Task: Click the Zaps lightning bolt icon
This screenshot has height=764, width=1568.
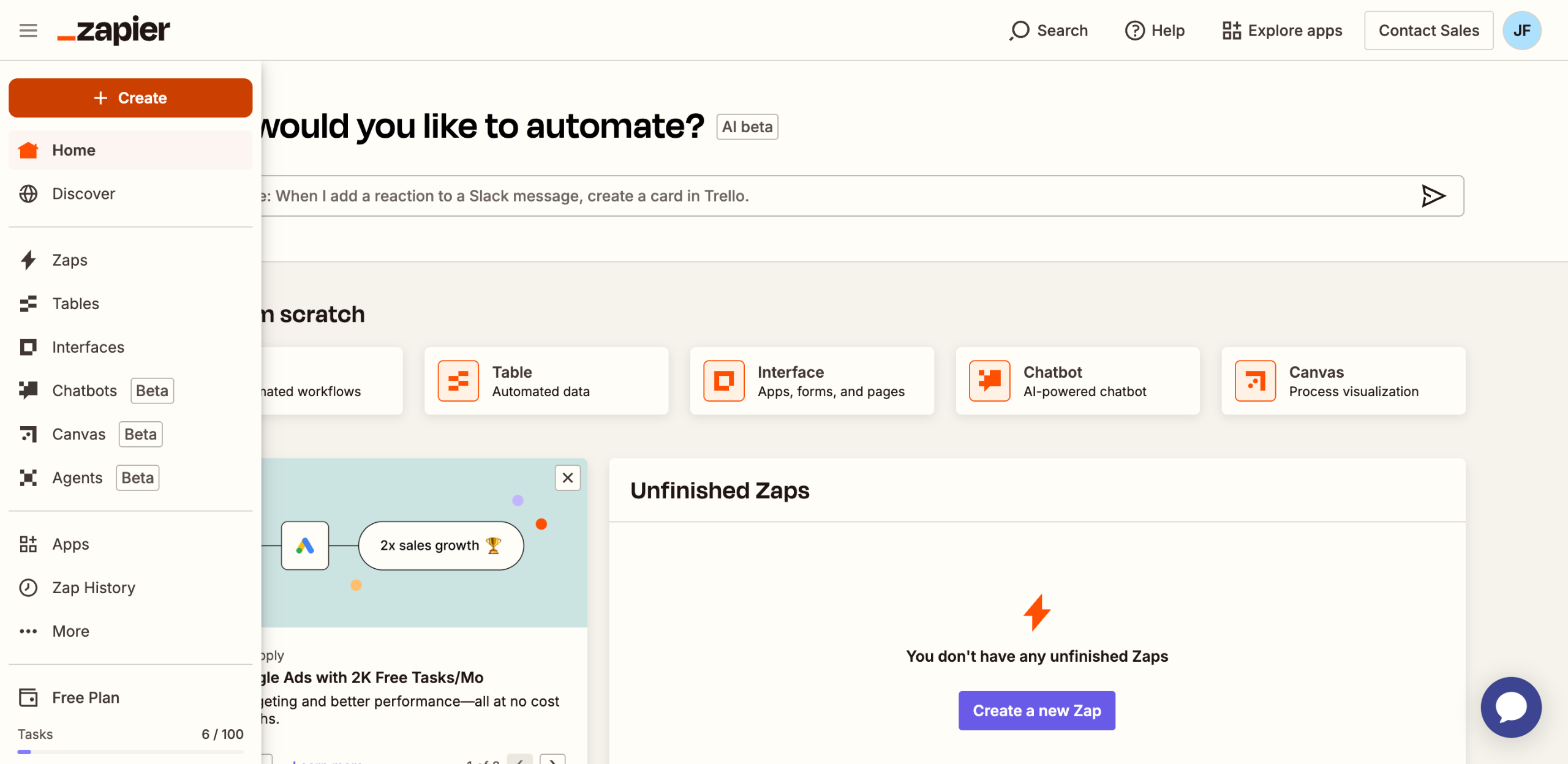Action: tap(28, 260)
